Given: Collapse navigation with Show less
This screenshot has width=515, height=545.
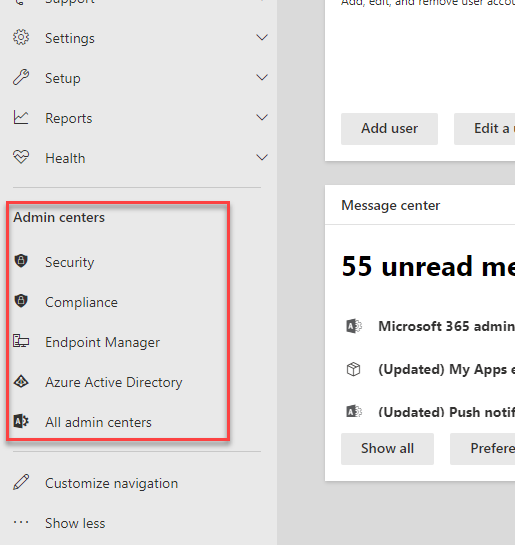Looking at the screenshot, I should 75,523.
